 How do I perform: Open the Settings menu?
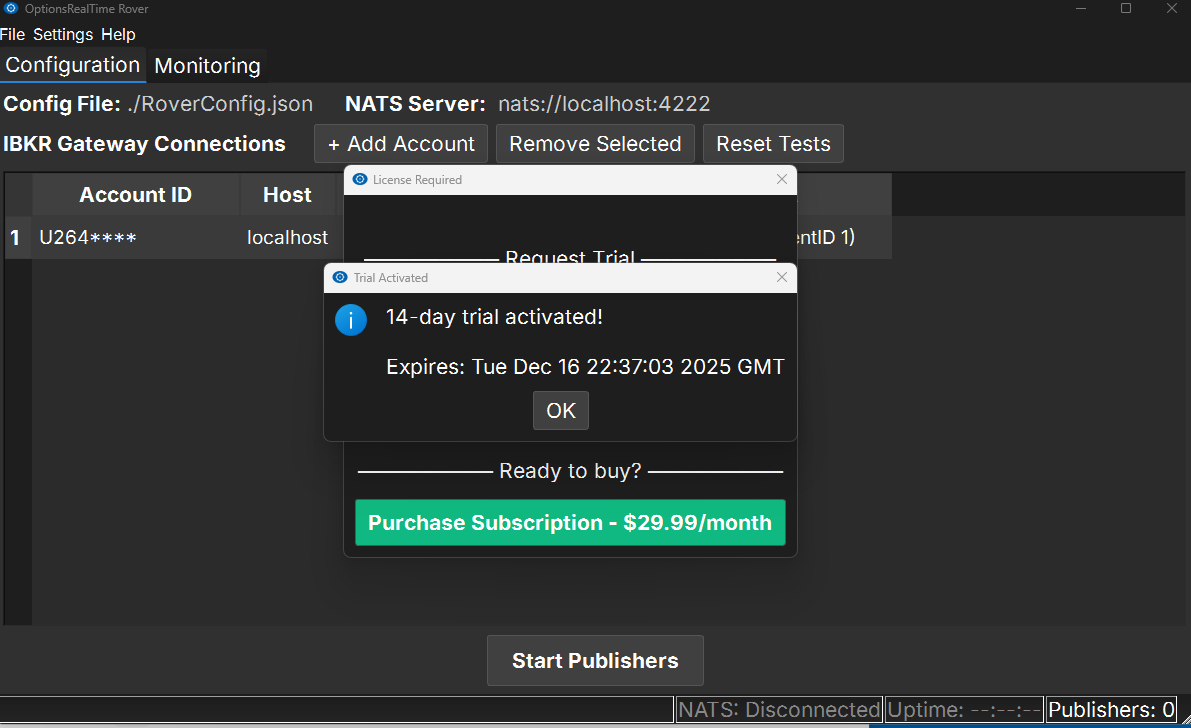tap(63, 34)
